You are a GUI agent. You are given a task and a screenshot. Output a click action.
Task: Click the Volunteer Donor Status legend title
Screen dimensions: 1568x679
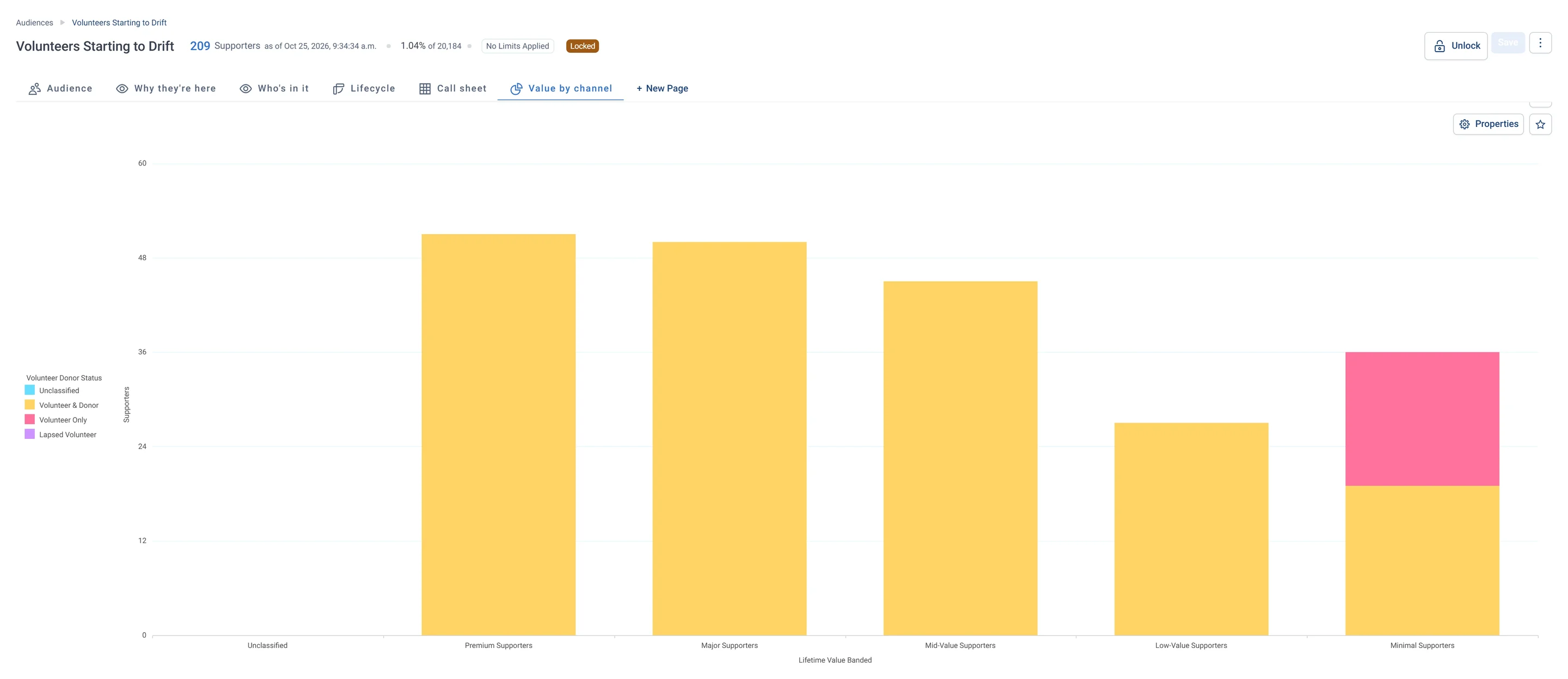[x=64, y=378]
